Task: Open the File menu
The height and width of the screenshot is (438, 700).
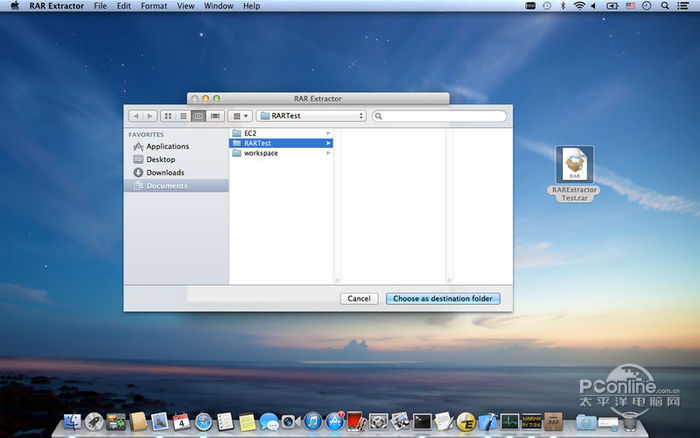Action: 100,6
